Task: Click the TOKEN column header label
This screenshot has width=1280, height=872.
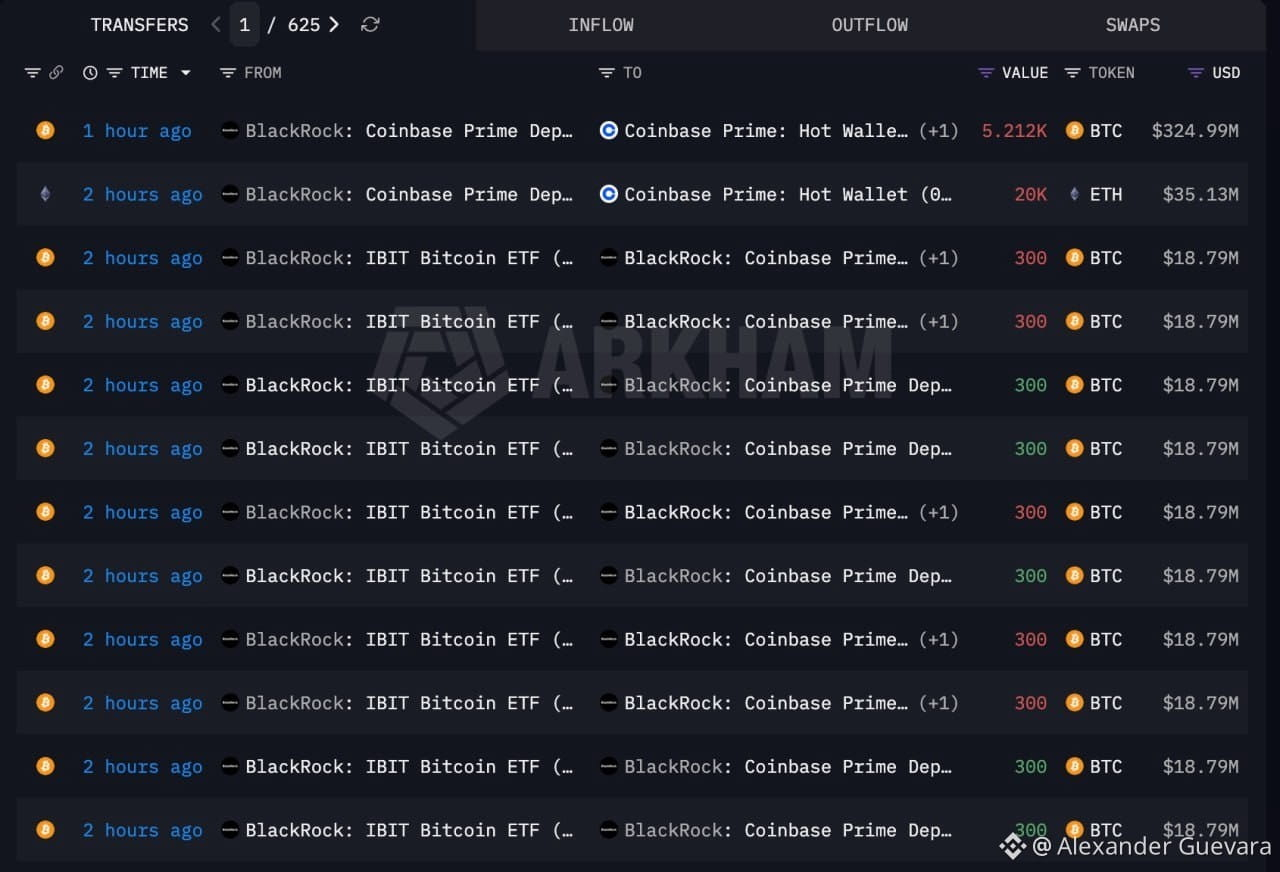Action: [1112, 73]
